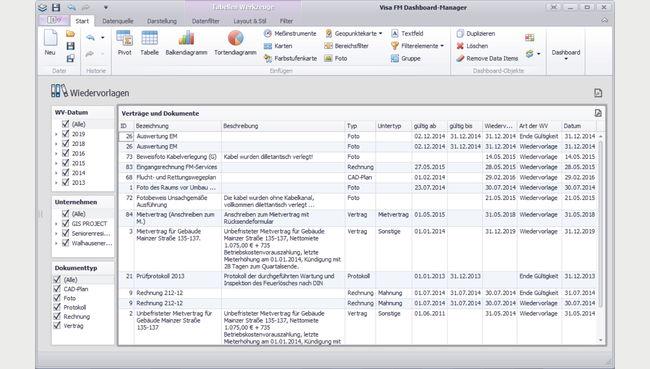Sort by the Art der WV column header
The height and width of the screenshot is (369, 650).
(539, 126)
